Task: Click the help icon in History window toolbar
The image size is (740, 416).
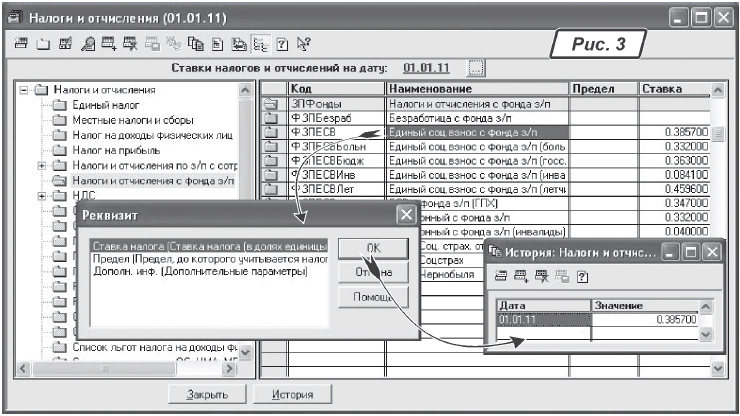Action: 581,275
